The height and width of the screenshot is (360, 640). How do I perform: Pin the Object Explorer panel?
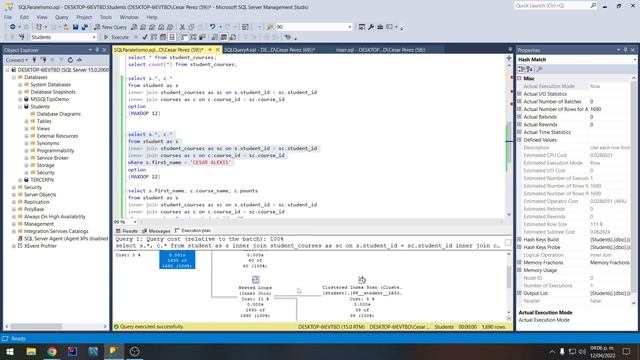[97, 50]
